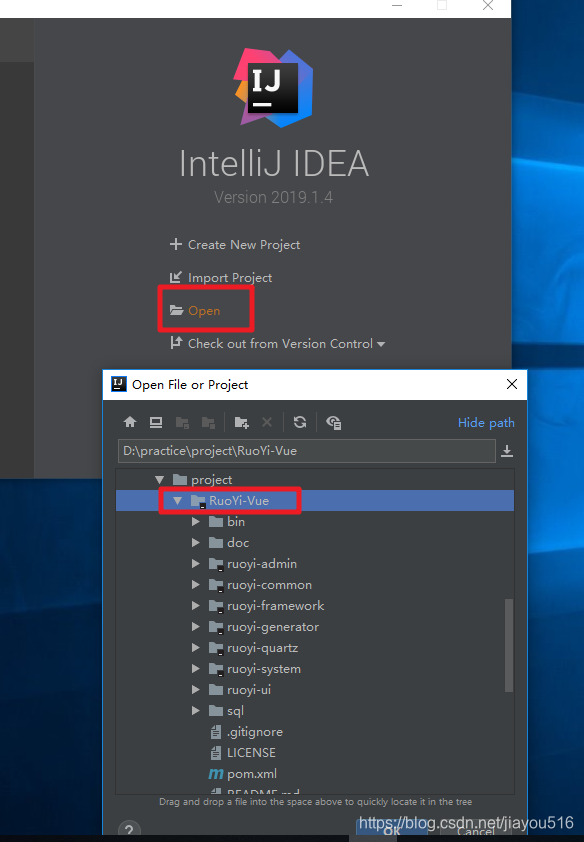Click the Module Directory toolbar icon
584x842 pixels.
click(x=208, y=423)
